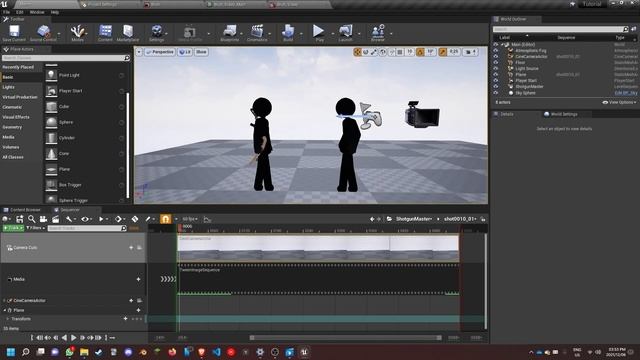This screenshot has height=360, width=640.
Task: Open the Window menu
Action: (37, 12)
